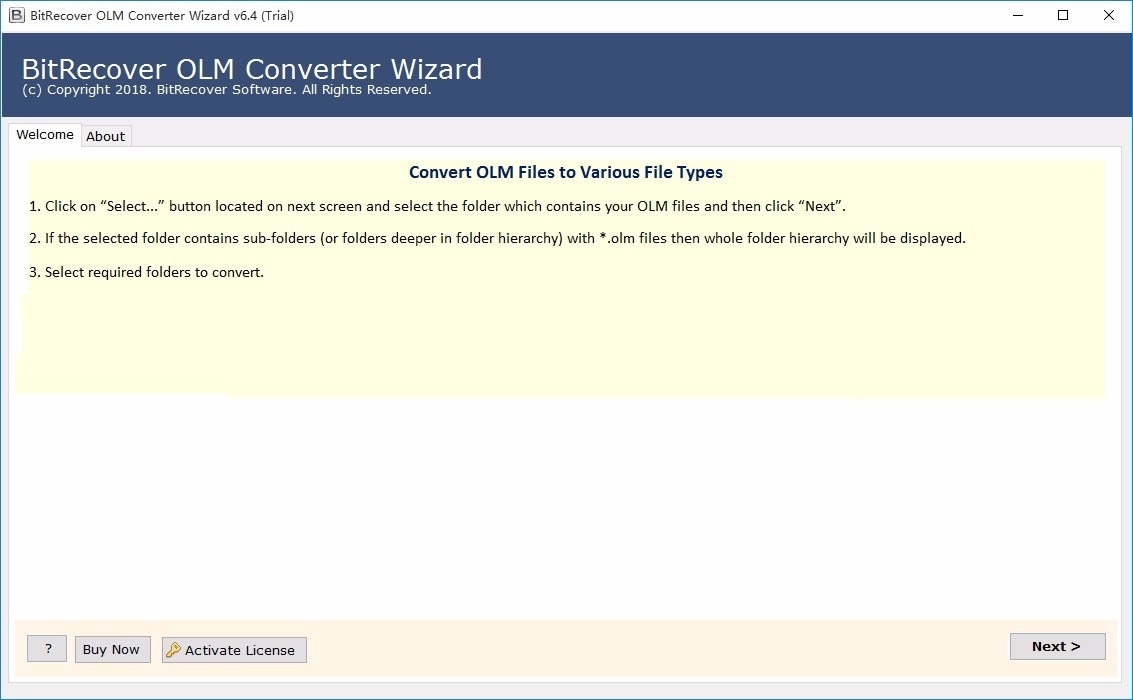Click the BitRecover app icon in title bar
Screen dimensions: 1133x700
pos(16,15)
